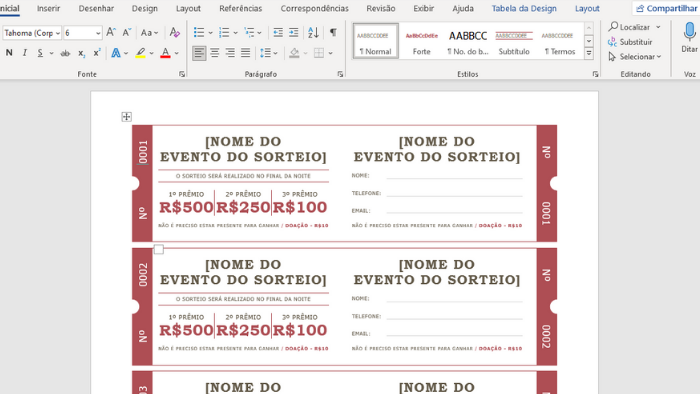Click the Compartilhar button

[667, 8]
